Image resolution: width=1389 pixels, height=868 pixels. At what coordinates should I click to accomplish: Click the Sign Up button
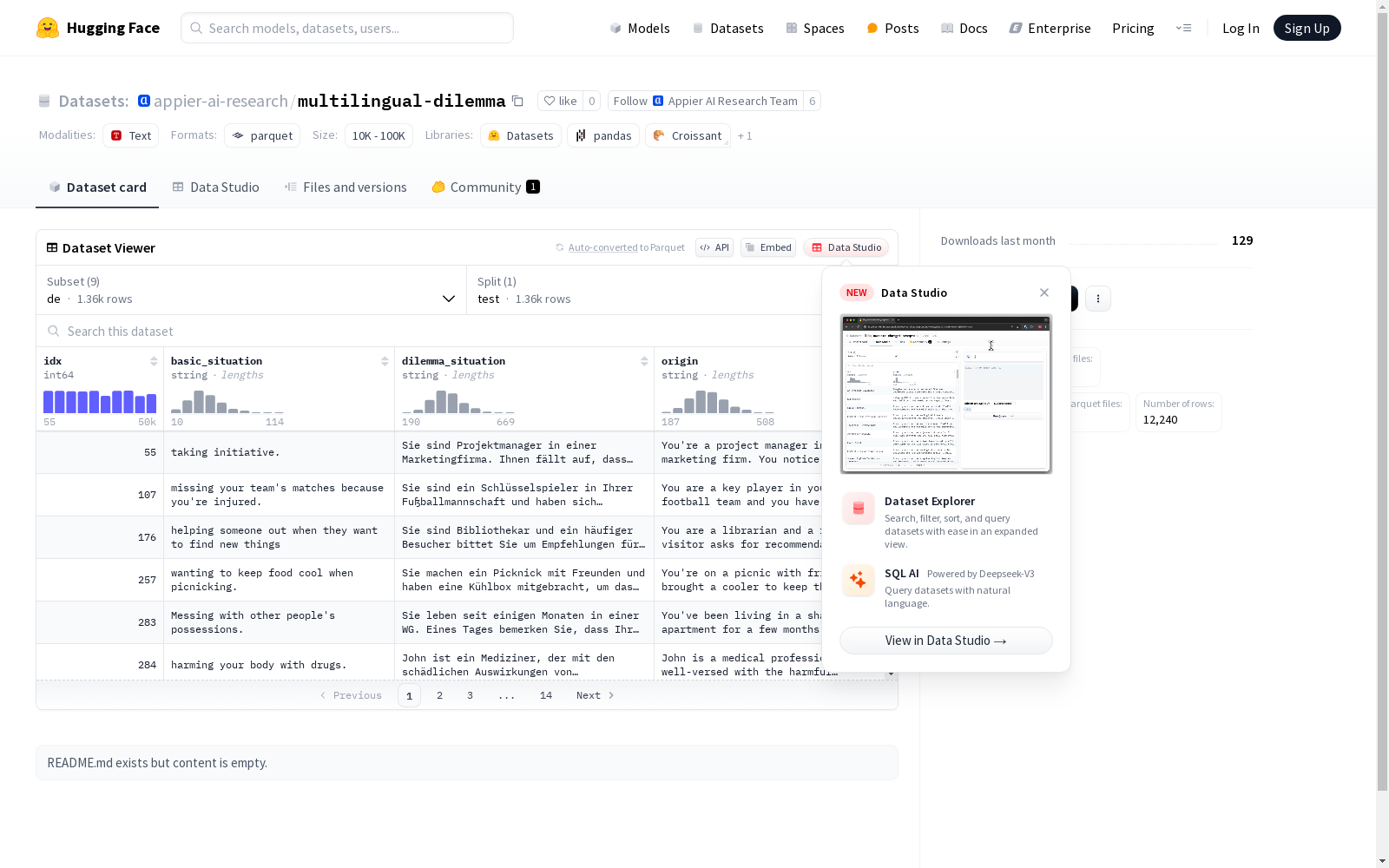click(x=1307, y=28)
